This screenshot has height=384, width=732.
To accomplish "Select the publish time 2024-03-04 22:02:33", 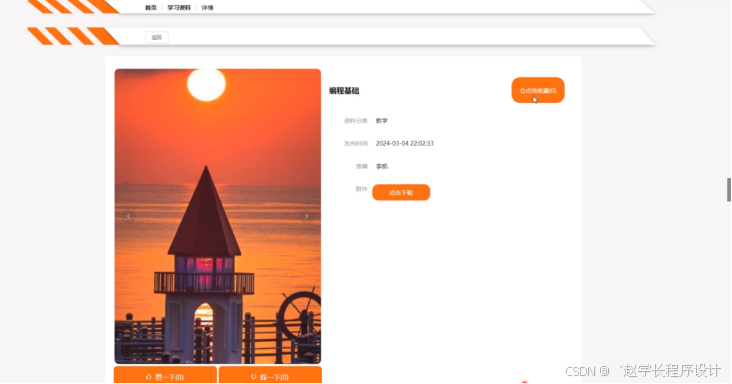I will pos(404,143).
